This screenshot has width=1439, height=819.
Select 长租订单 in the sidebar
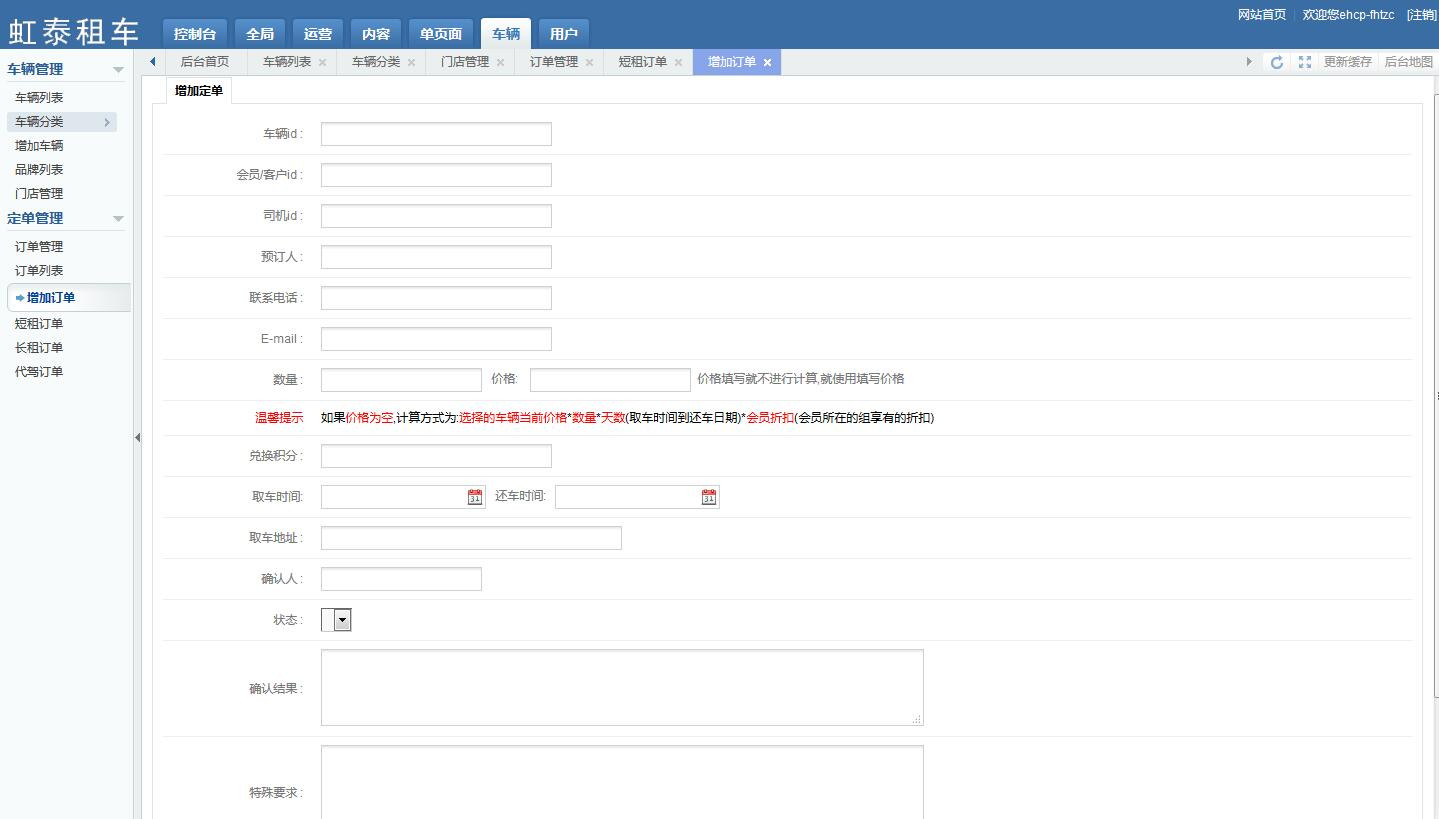tap(39, 348)
